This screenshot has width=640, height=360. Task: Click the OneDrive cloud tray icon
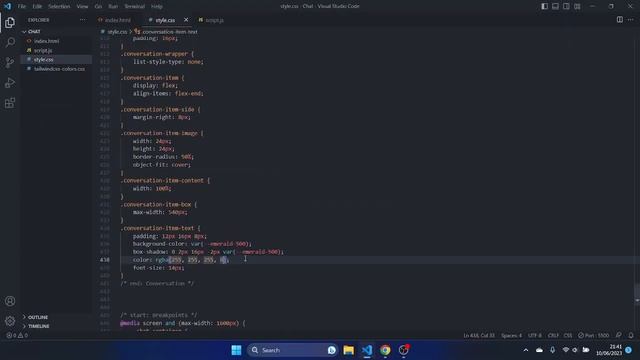539,350
